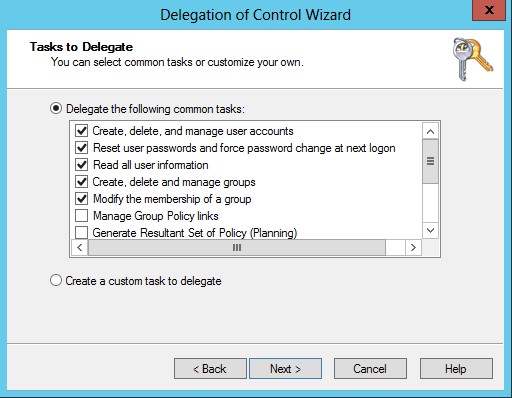The image size is (512, 398).
Task: Open Help for the wizard
Action: click(x=456, y=369)
